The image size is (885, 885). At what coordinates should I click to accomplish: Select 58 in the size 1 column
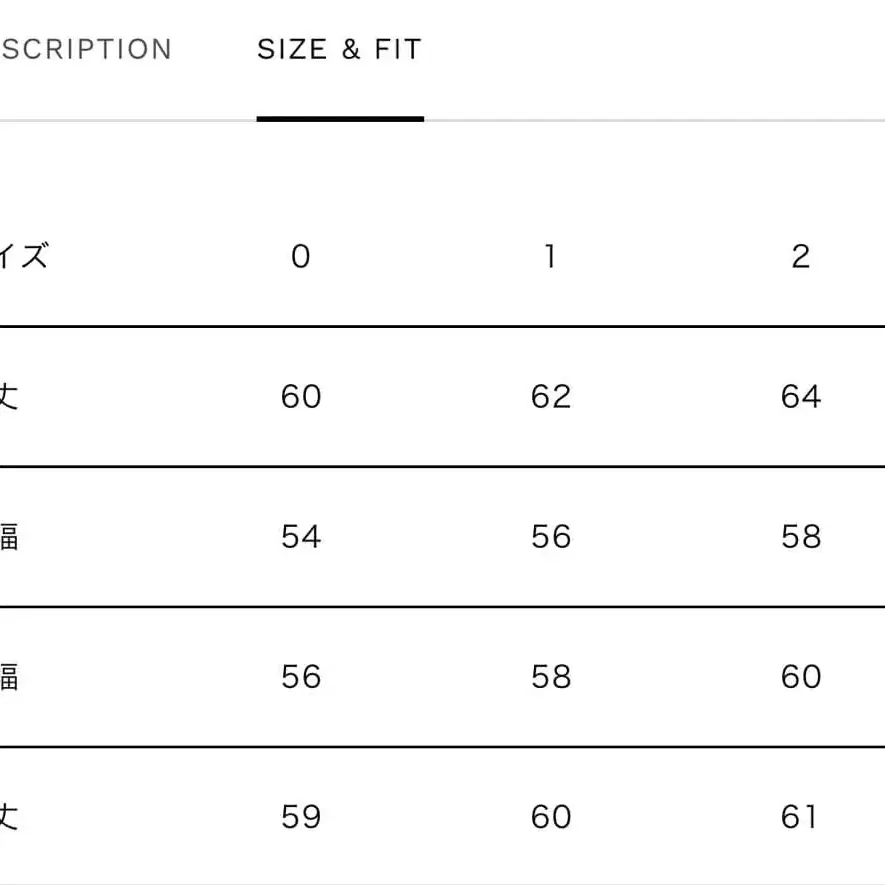(x=550, y=677)
